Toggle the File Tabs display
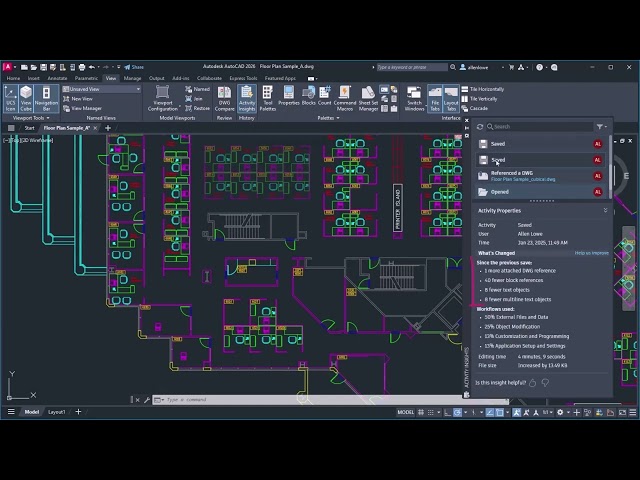Image resolution: width=640 pixels, height=480 pixels. (435, 98)
